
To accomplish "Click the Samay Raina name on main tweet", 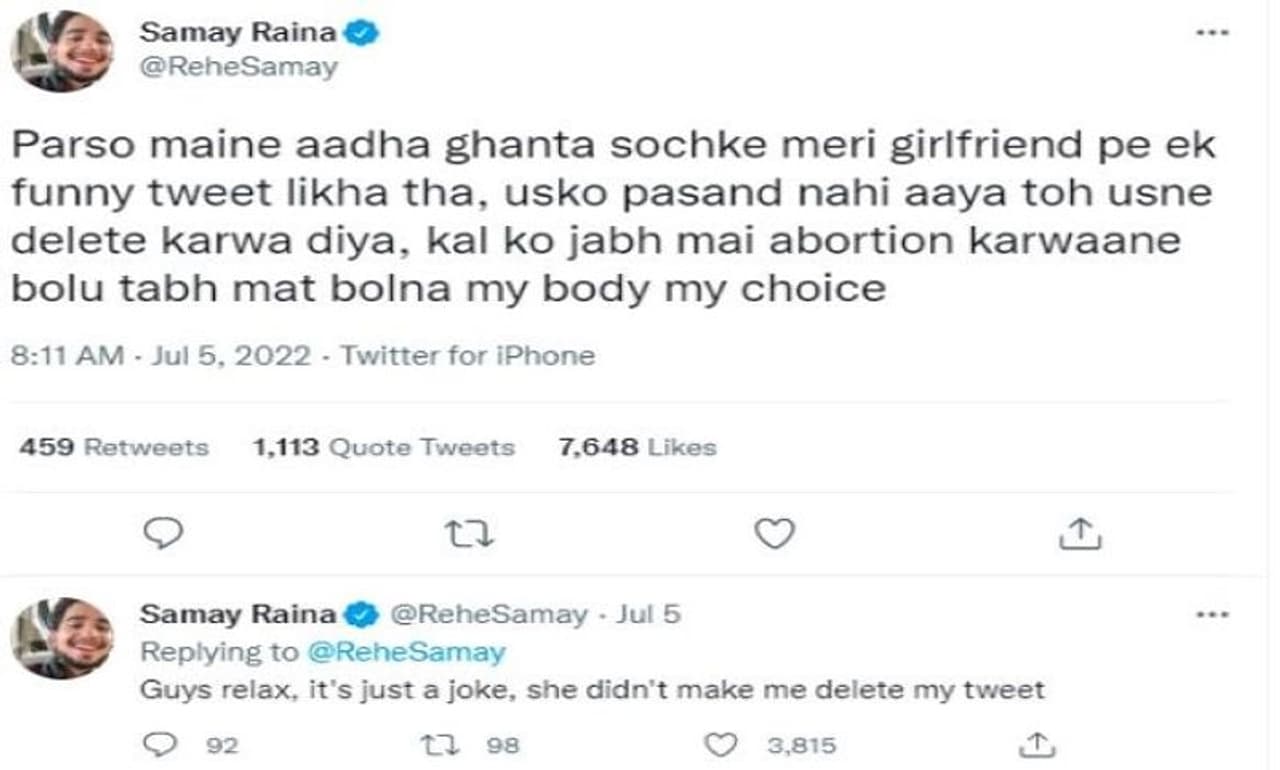I will pyautogui.click(x=238, y=32).
